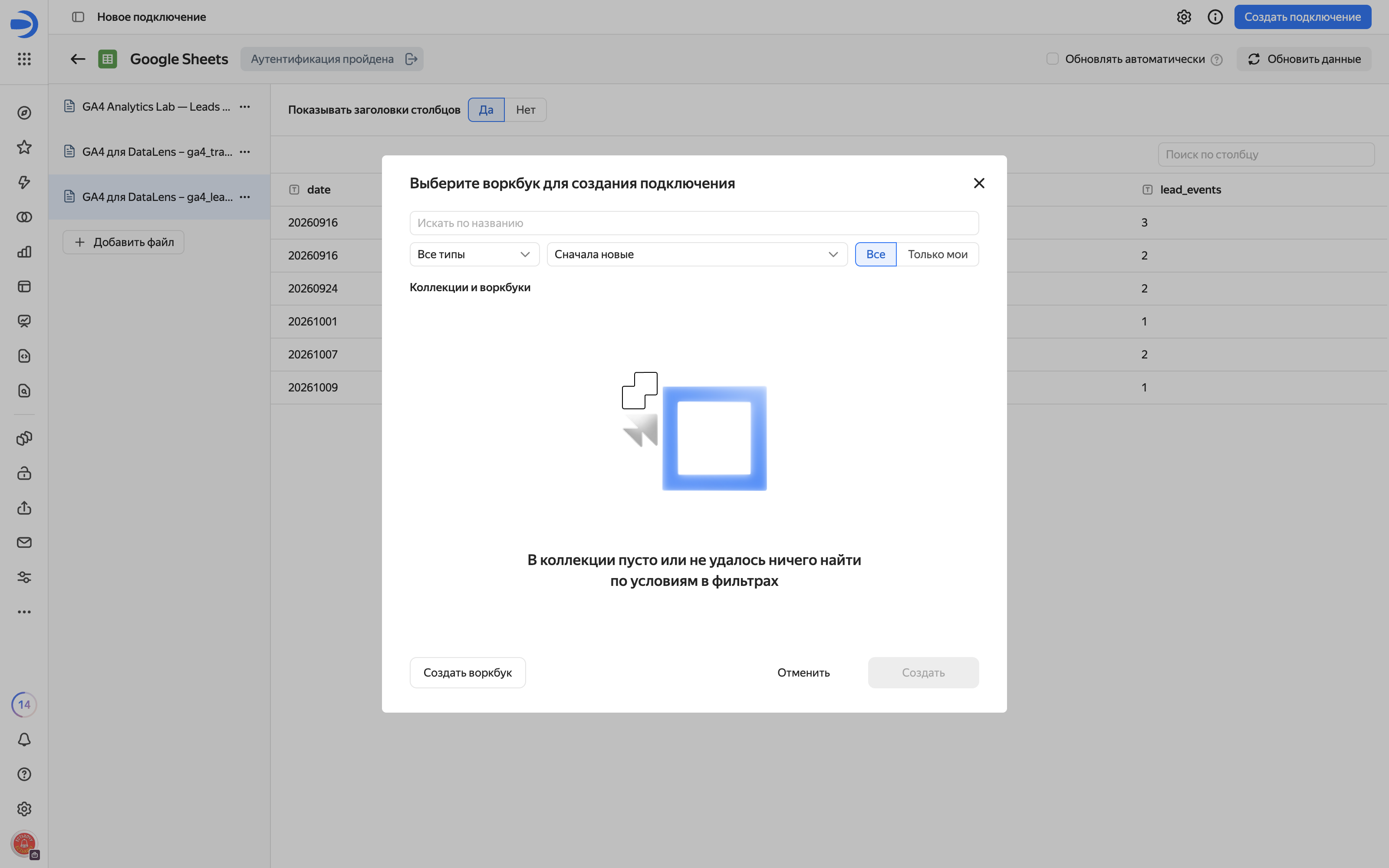Open the lightning bolt connections icon
The image size is (1389, 868).
24,182
